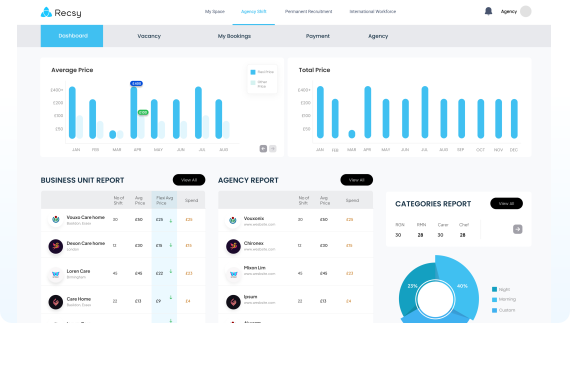Viewport: 570px width, 381px height.
Task: Click the JAN bar in Average Price chart
Action: [72, 112]
